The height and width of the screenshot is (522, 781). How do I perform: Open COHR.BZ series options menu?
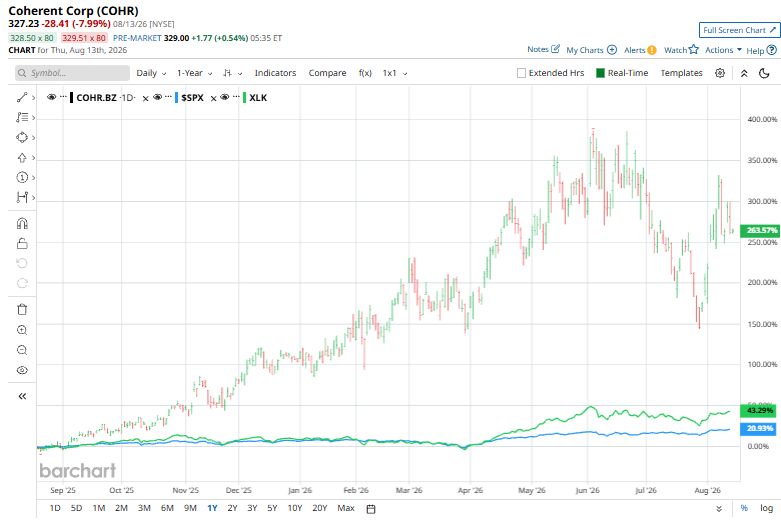63,97
